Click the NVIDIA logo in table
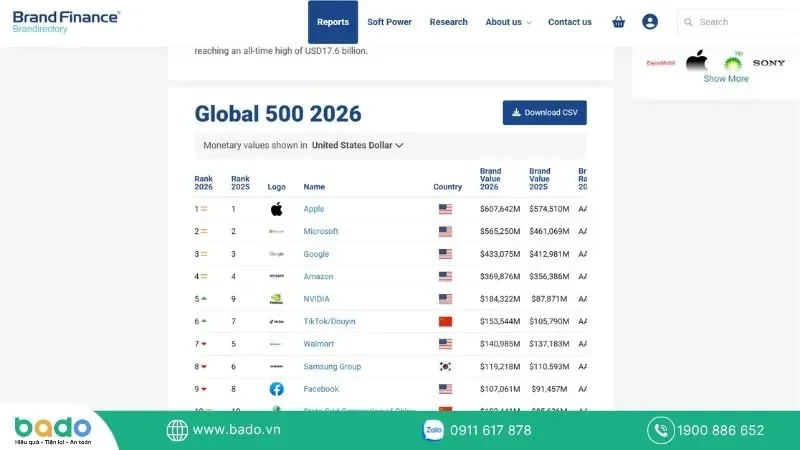The image size is (800, 450). (x=276, y=299)
